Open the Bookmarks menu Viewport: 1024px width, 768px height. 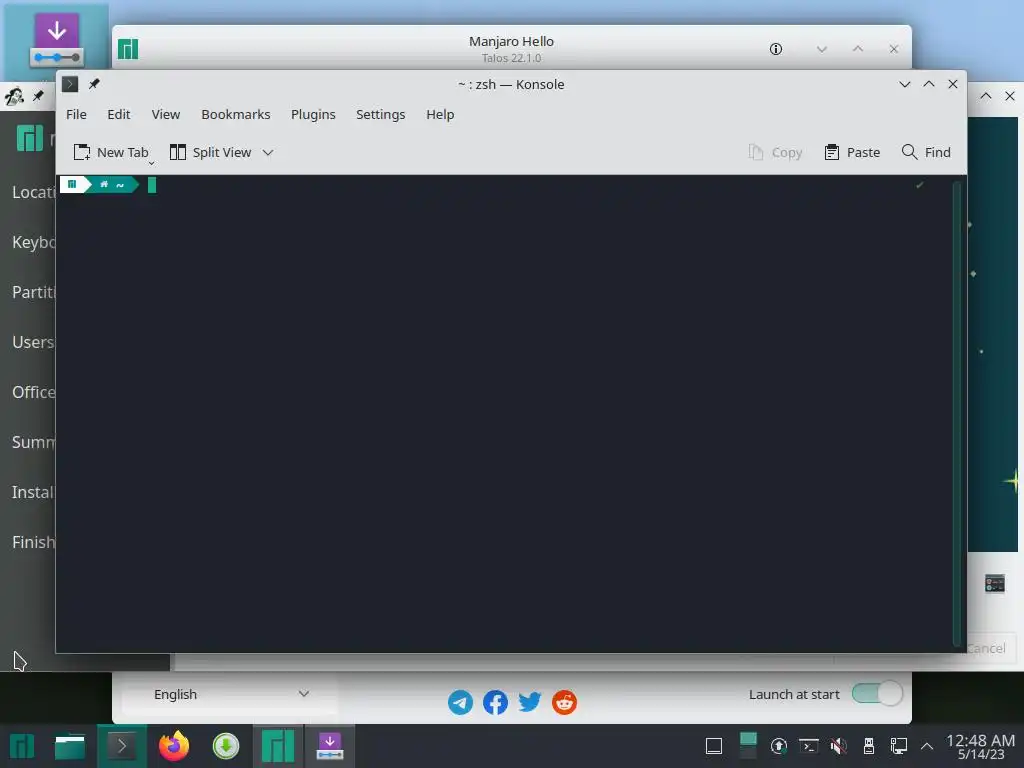235,114
